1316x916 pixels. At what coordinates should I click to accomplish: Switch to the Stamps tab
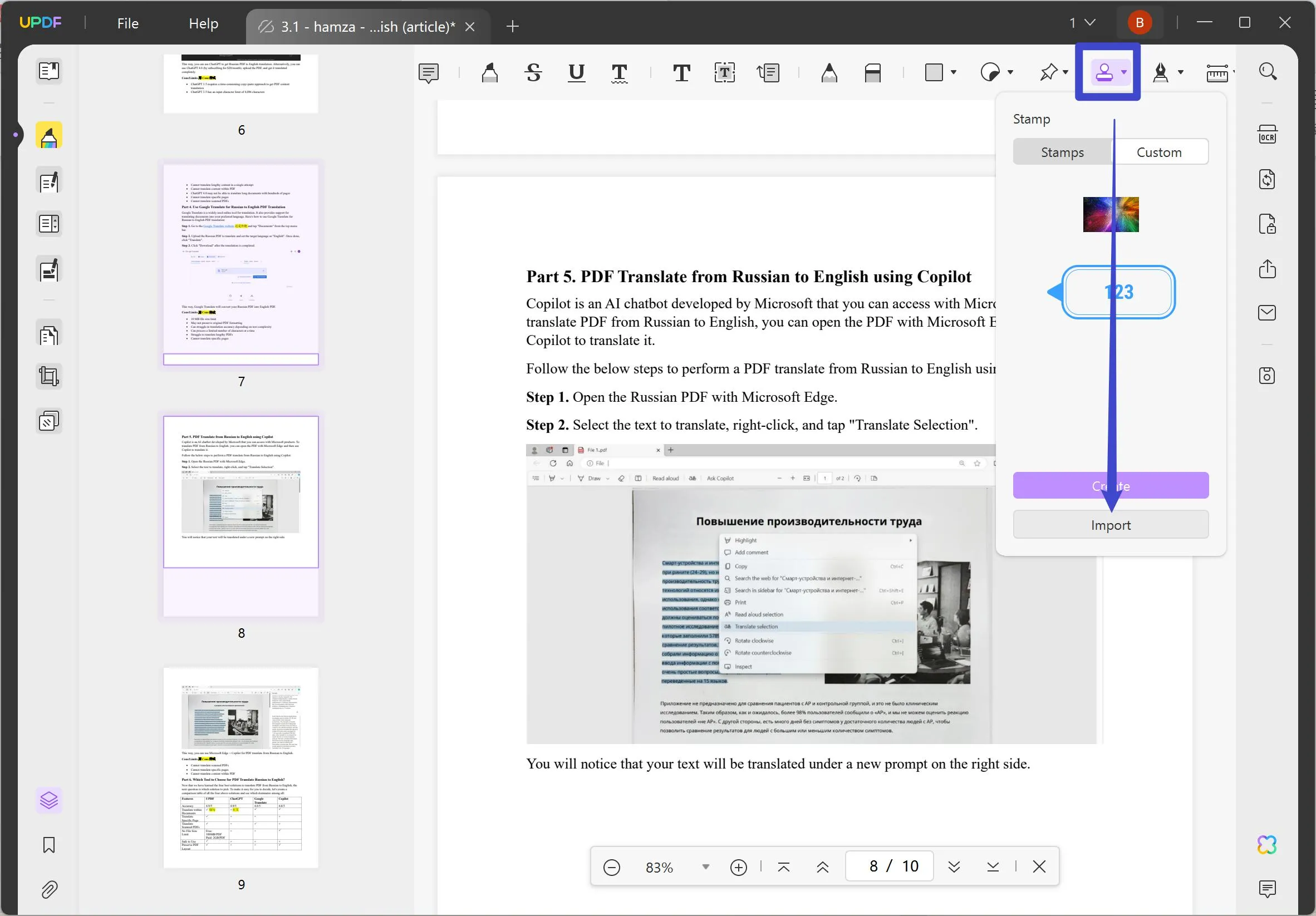coord(1062,152)
